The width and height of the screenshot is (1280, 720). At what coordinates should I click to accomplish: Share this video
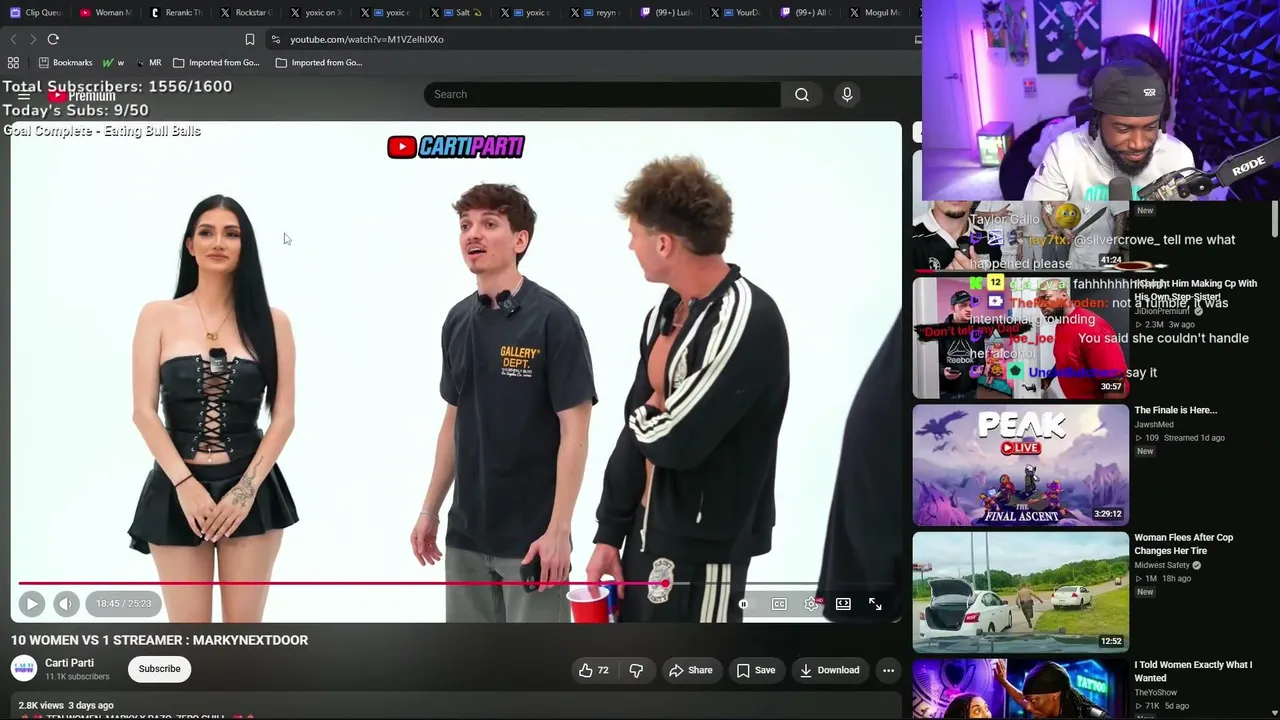point(691,670)
